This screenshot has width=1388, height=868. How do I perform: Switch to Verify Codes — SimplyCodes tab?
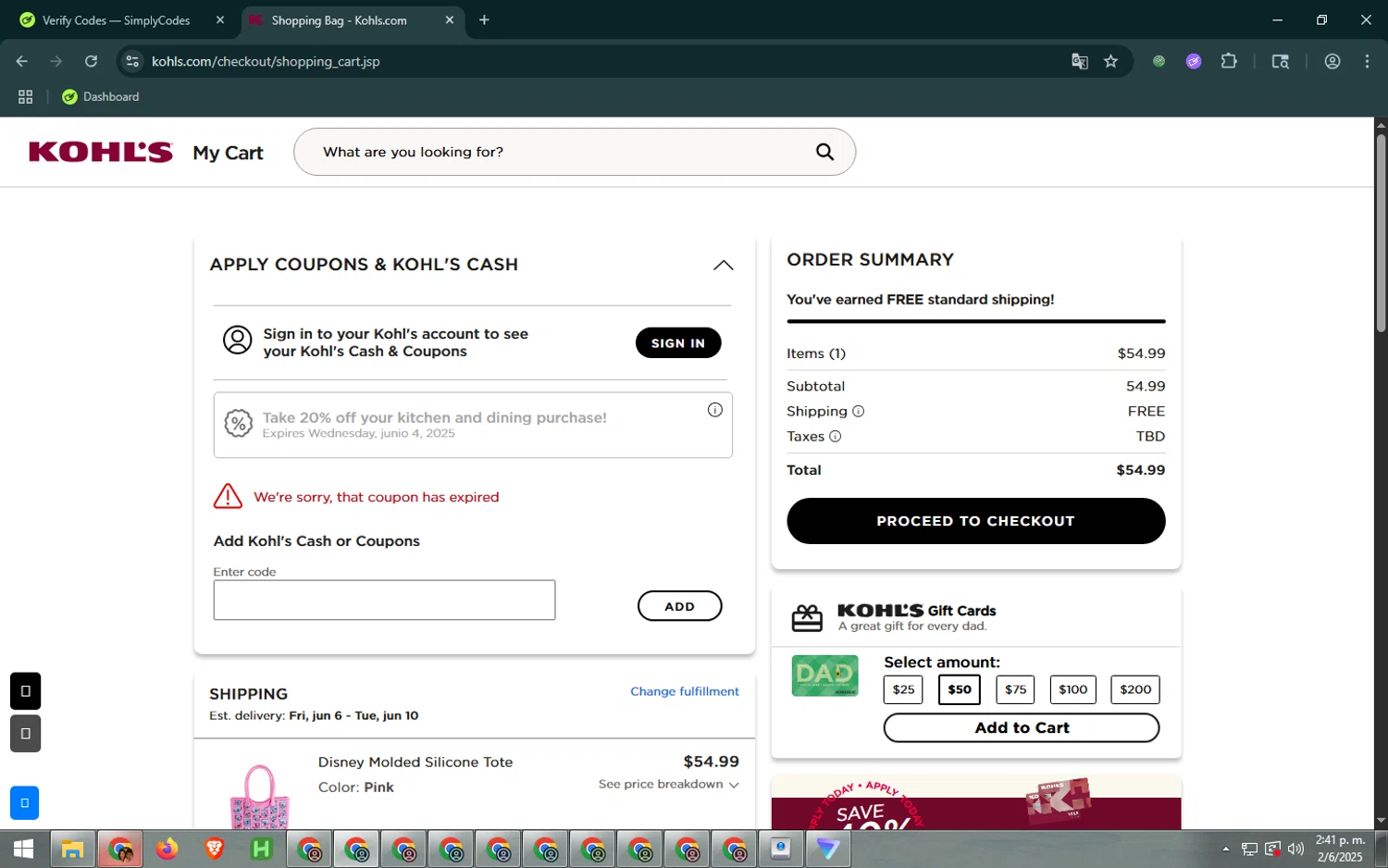[116, 20]
